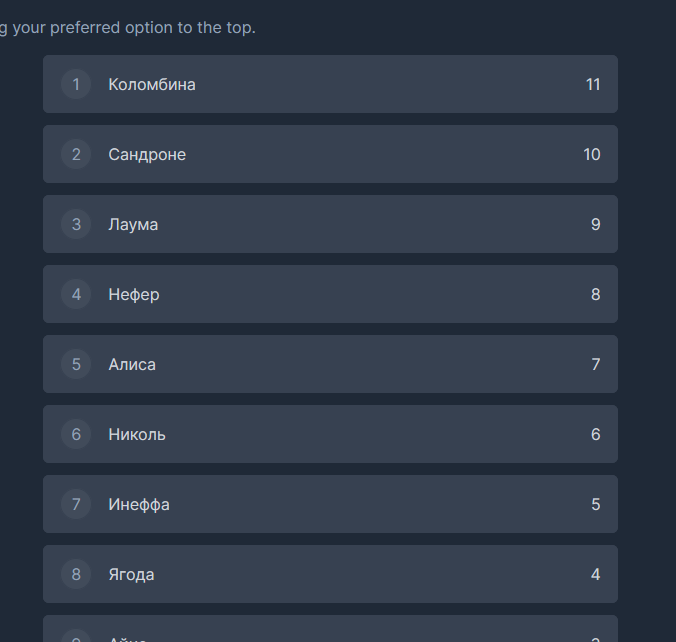Select the rank 5 circle badge

click(76, 364)
